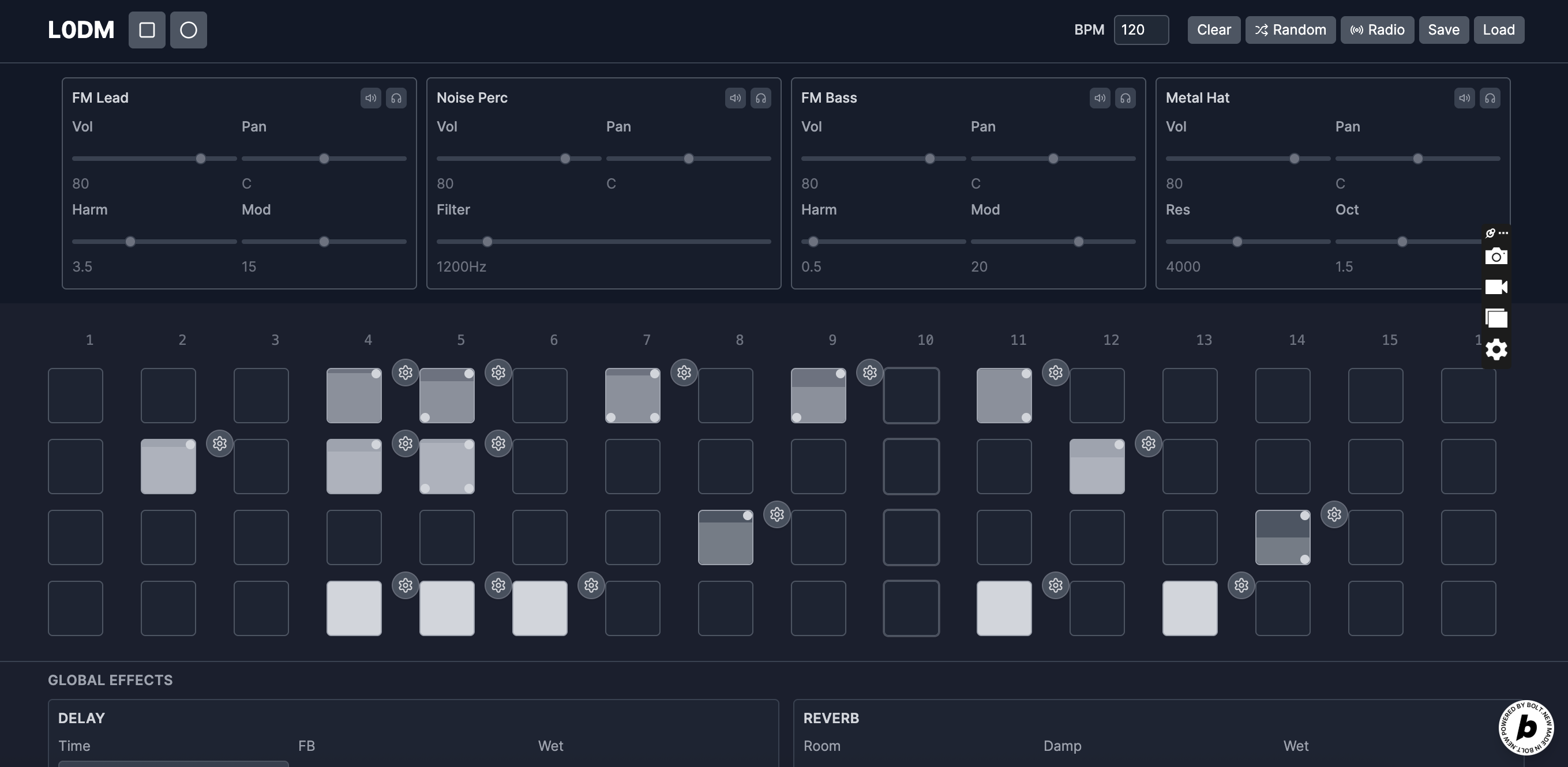The image size is (1568, 767).
Task: Click the Radio button
Action: [1377, 30]
